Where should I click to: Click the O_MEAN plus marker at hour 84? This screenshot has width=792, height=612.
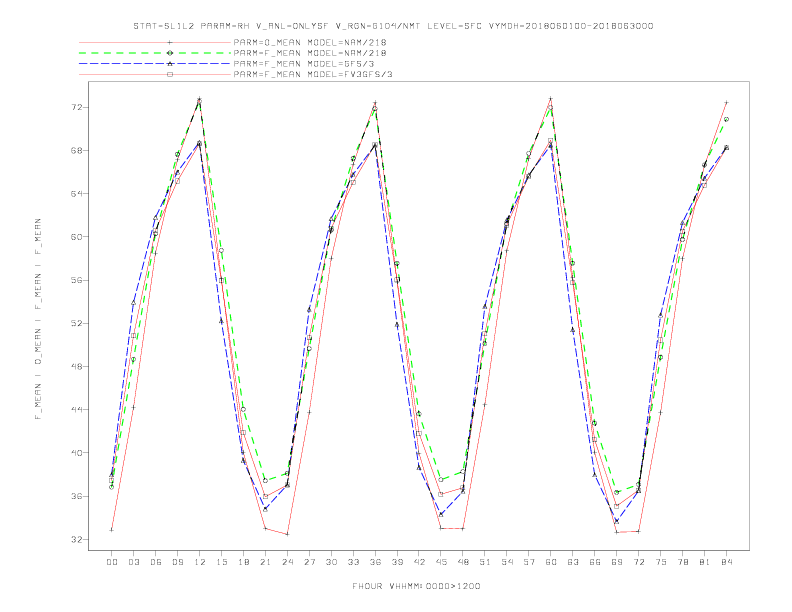coord(726,103)
